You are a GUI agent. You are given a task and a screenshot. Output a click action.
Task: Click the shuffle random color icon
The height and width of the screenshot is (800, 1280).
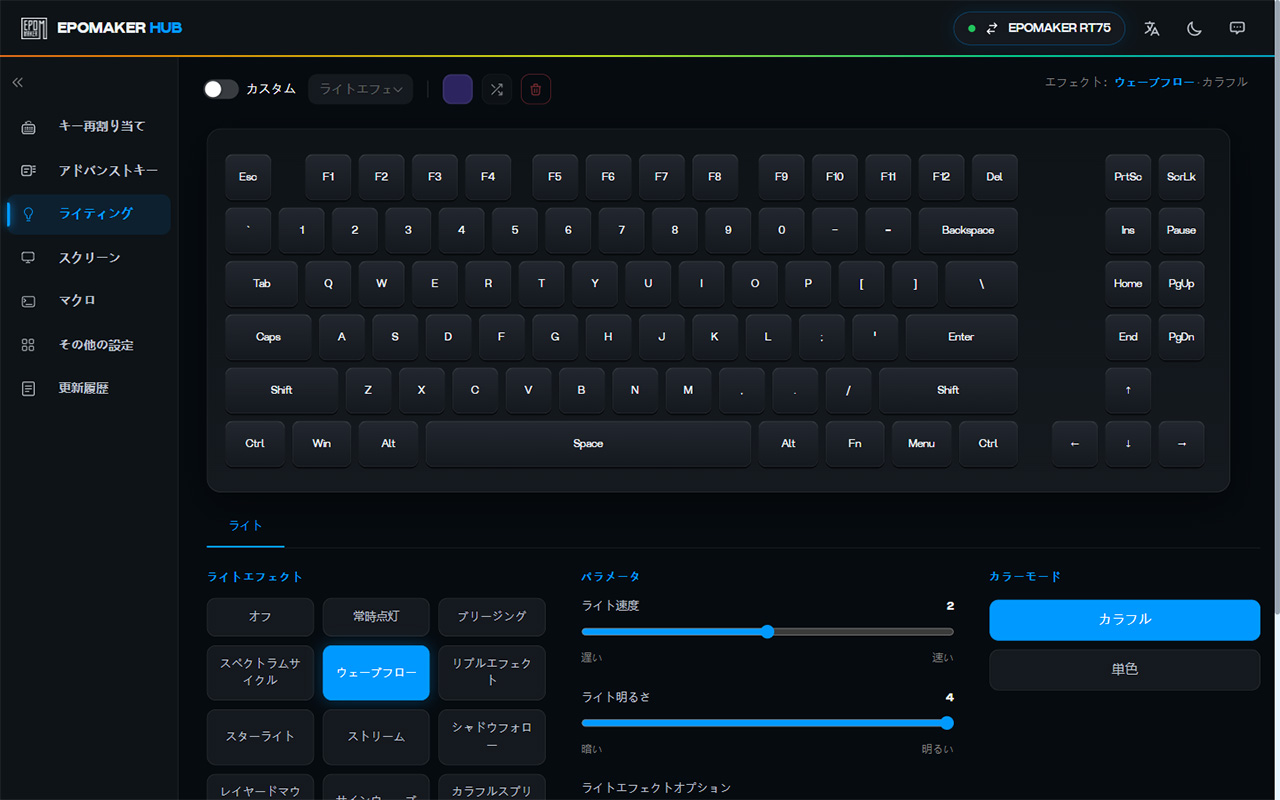(x=497, y=89)
